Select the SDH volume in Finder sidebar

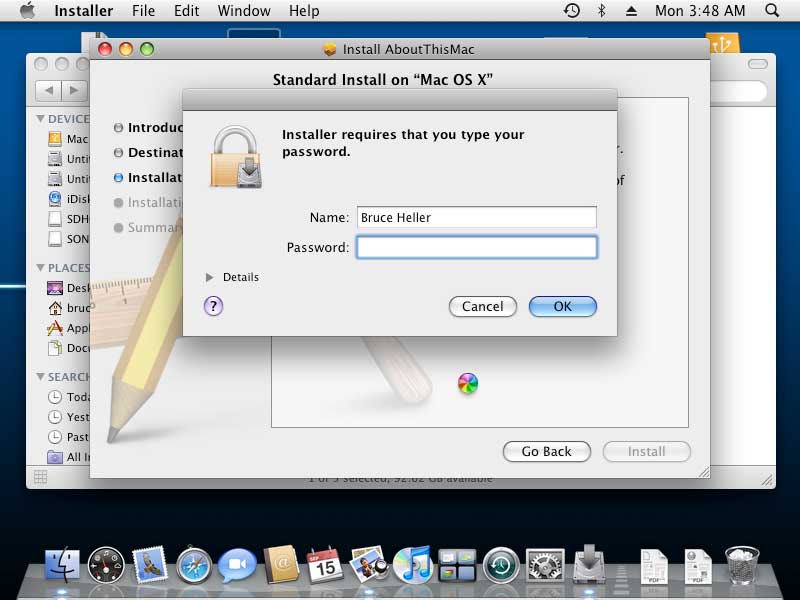pos(68,219)
